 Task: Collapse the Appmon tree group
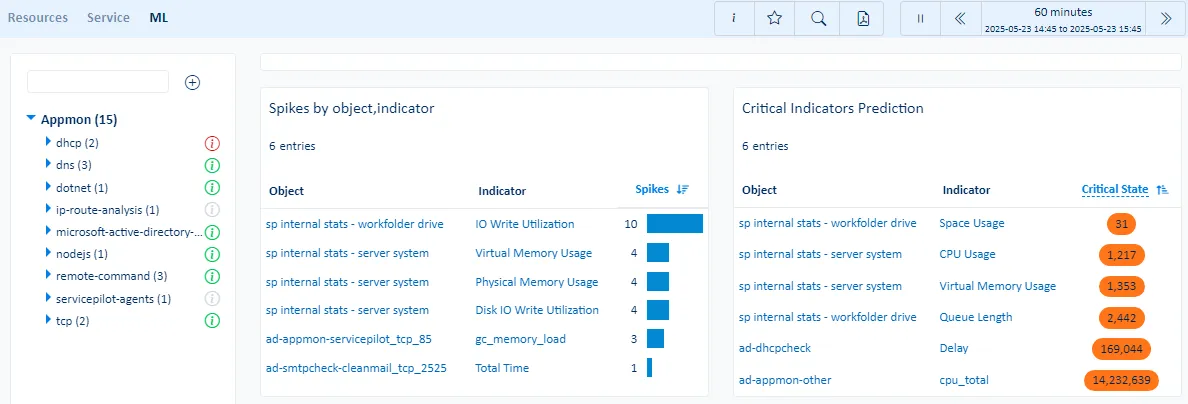32,120
